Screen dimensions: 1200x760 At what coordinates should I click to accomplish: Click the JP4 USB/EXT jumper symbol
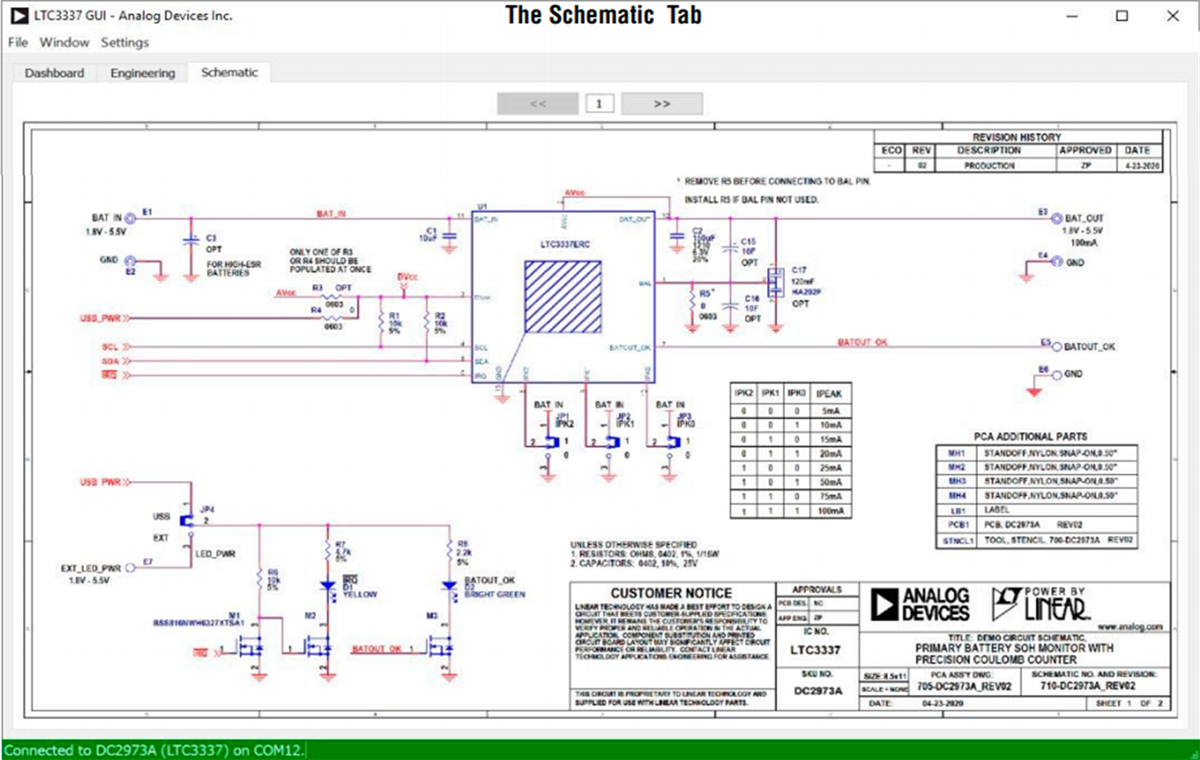click(x=188, y=520)
